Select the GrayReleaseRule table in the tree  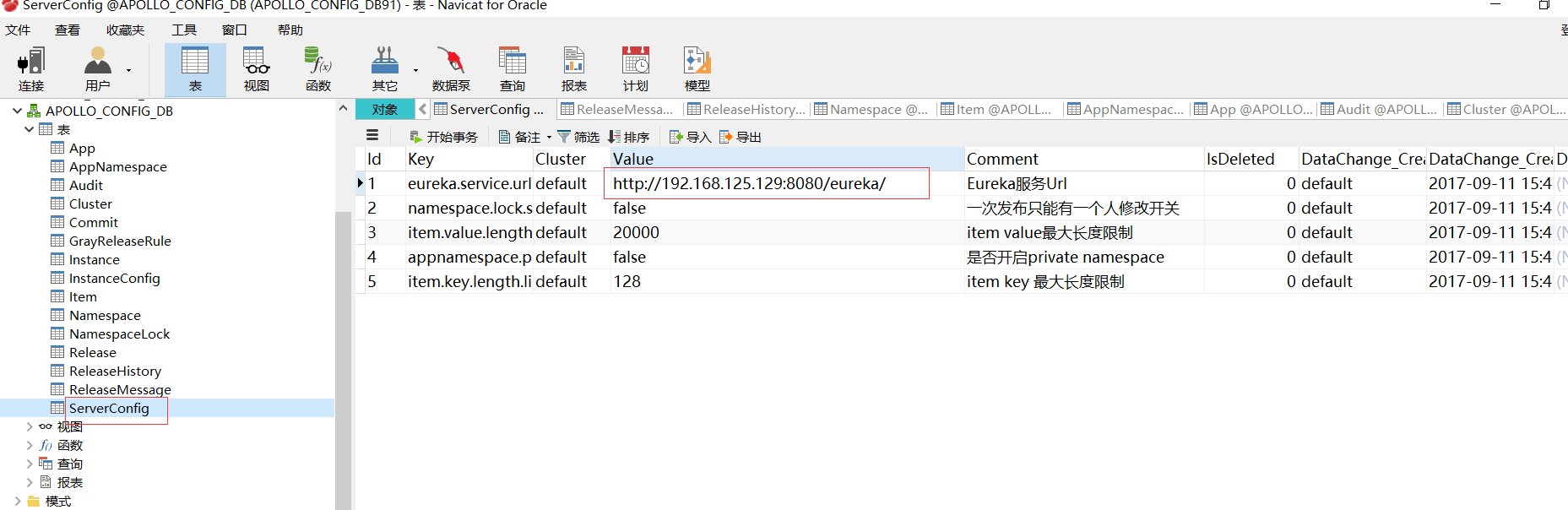coord(120,241)
